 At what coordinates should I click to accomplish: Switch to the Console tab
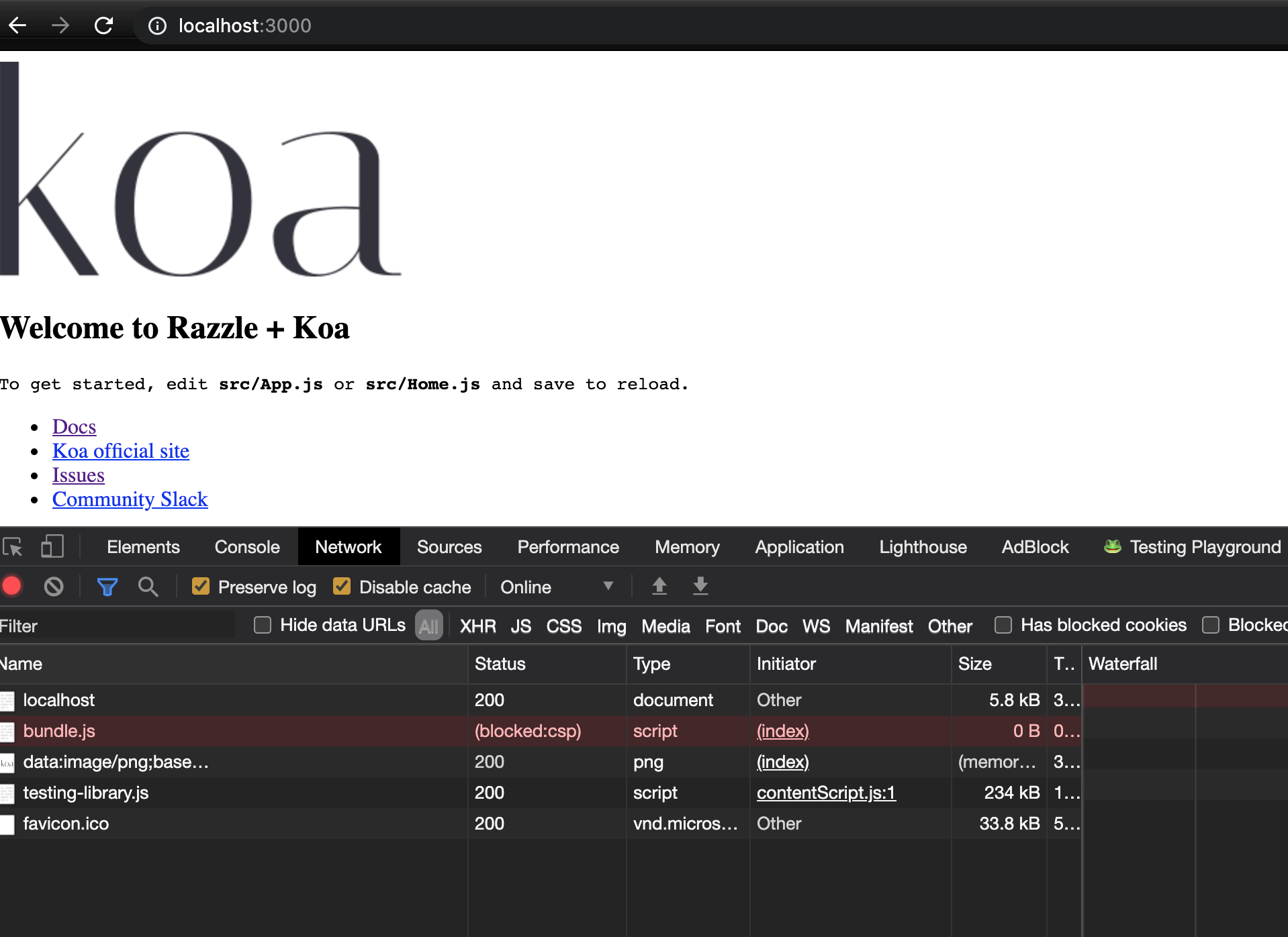click(247, 547)
